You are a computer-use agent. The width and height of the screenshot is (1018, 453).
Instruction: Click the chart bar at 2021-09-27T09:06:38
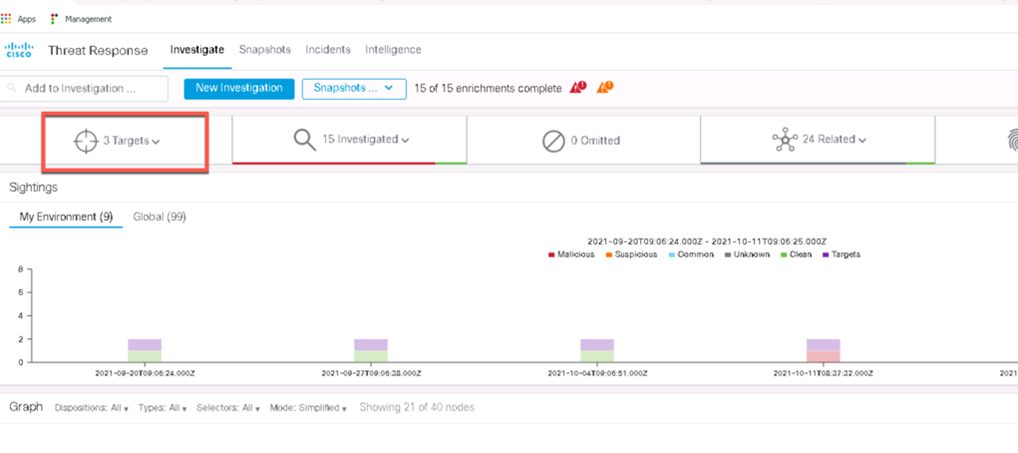(x=371, y=350)
